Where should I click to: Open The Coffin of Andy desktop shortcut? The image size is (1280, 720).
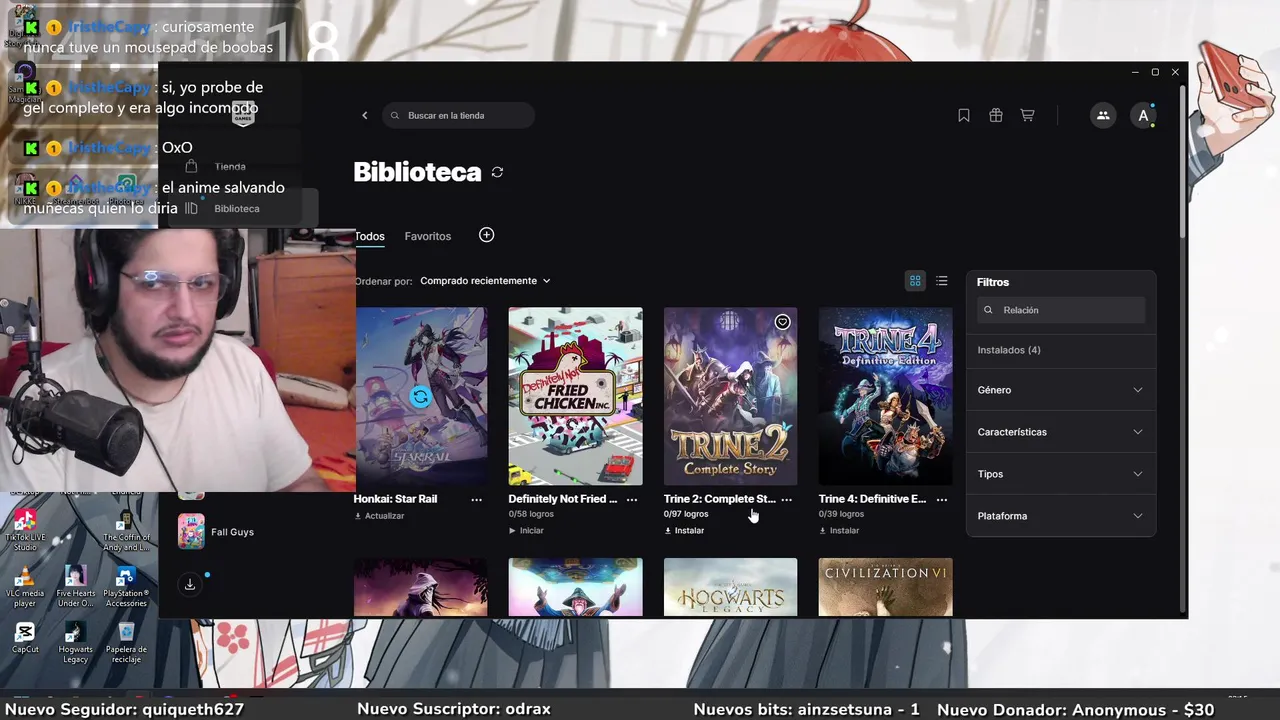126,530
